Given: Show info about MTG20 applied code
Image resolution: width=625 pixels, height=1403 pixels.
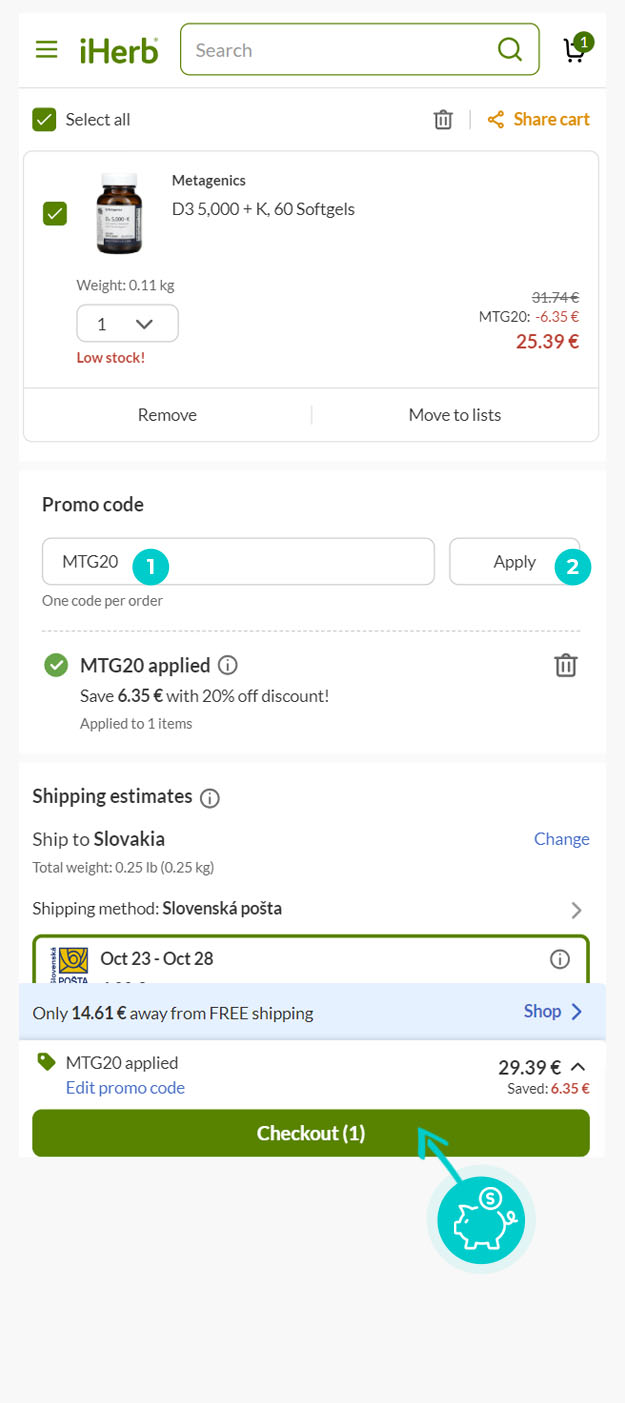Looking at the screenshot, I should 228,665.
